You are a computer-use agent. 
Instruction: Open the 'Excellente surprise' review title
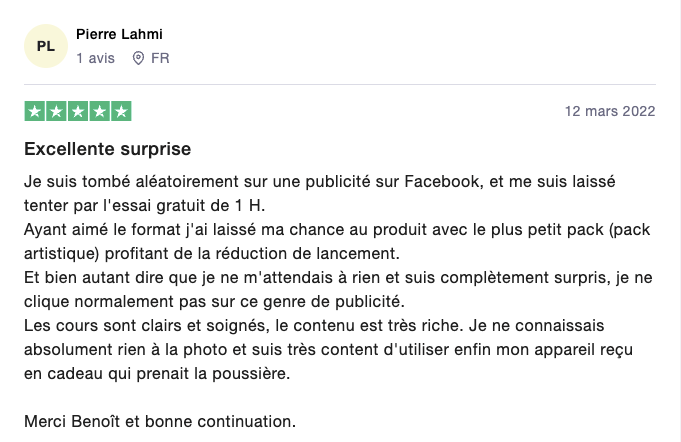(108, 149)
